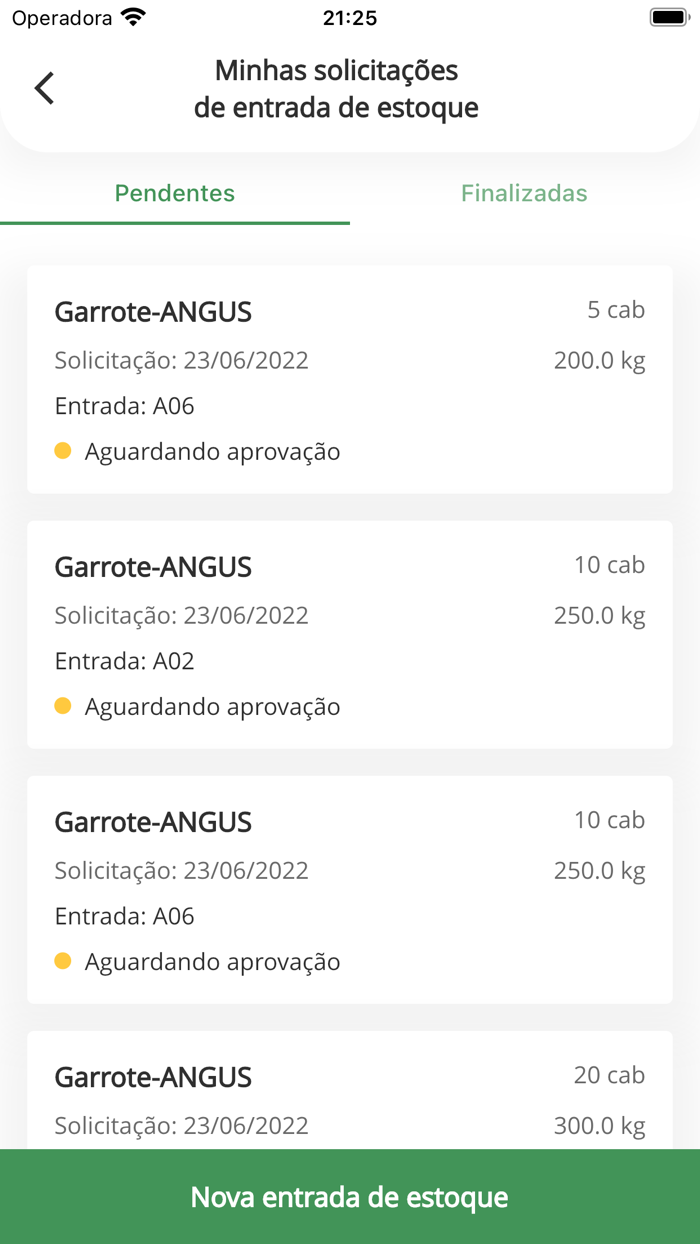Select the Pendentes tab
This screenshot has width=700, height=1244.
click(x=174, y=193)
